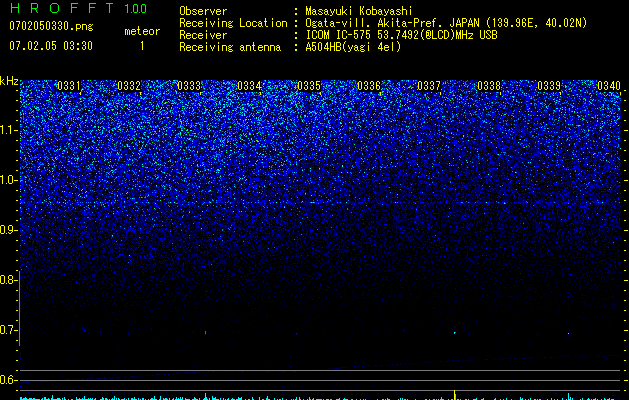Screen dimensions: 629x400
Task: Click the faint echo dot near 0339
Action: tap(568, 333)
